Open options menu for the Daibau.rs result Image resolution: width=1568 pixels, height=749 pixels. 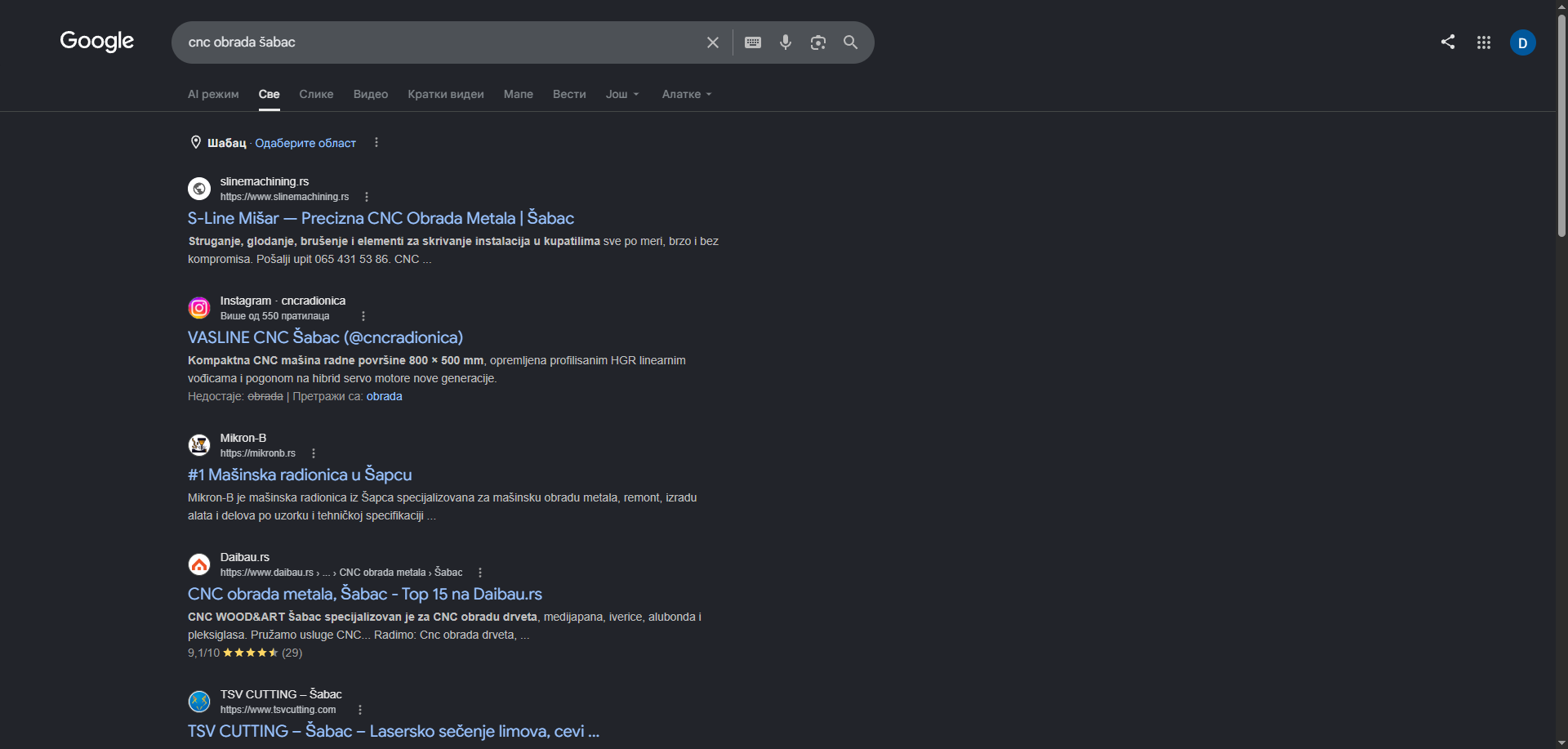480,573
